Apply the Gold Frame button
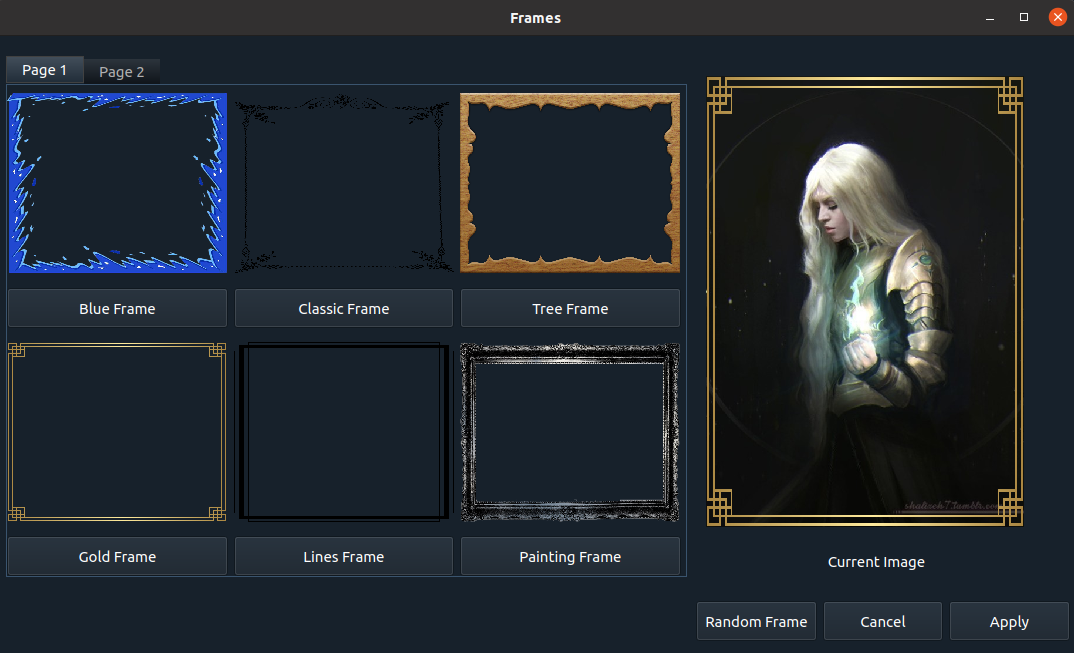Image resolution: width=1074 pixels, height=653 pixels. click(117, 556)
